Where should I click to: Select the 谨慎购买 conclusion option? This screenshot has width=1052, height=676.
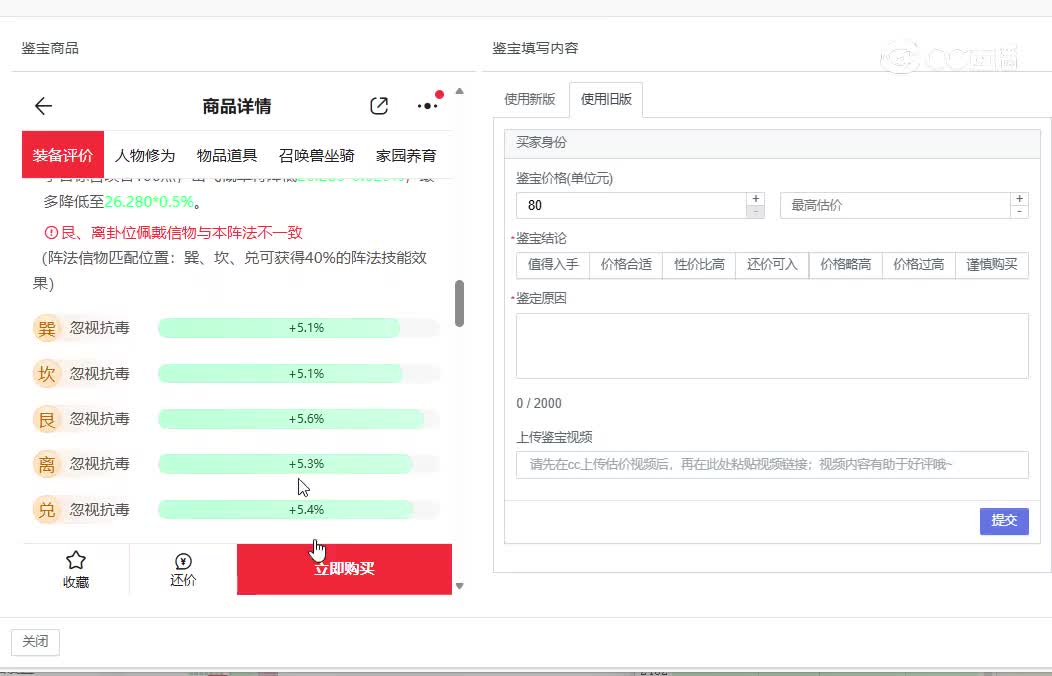click(991, 265)
